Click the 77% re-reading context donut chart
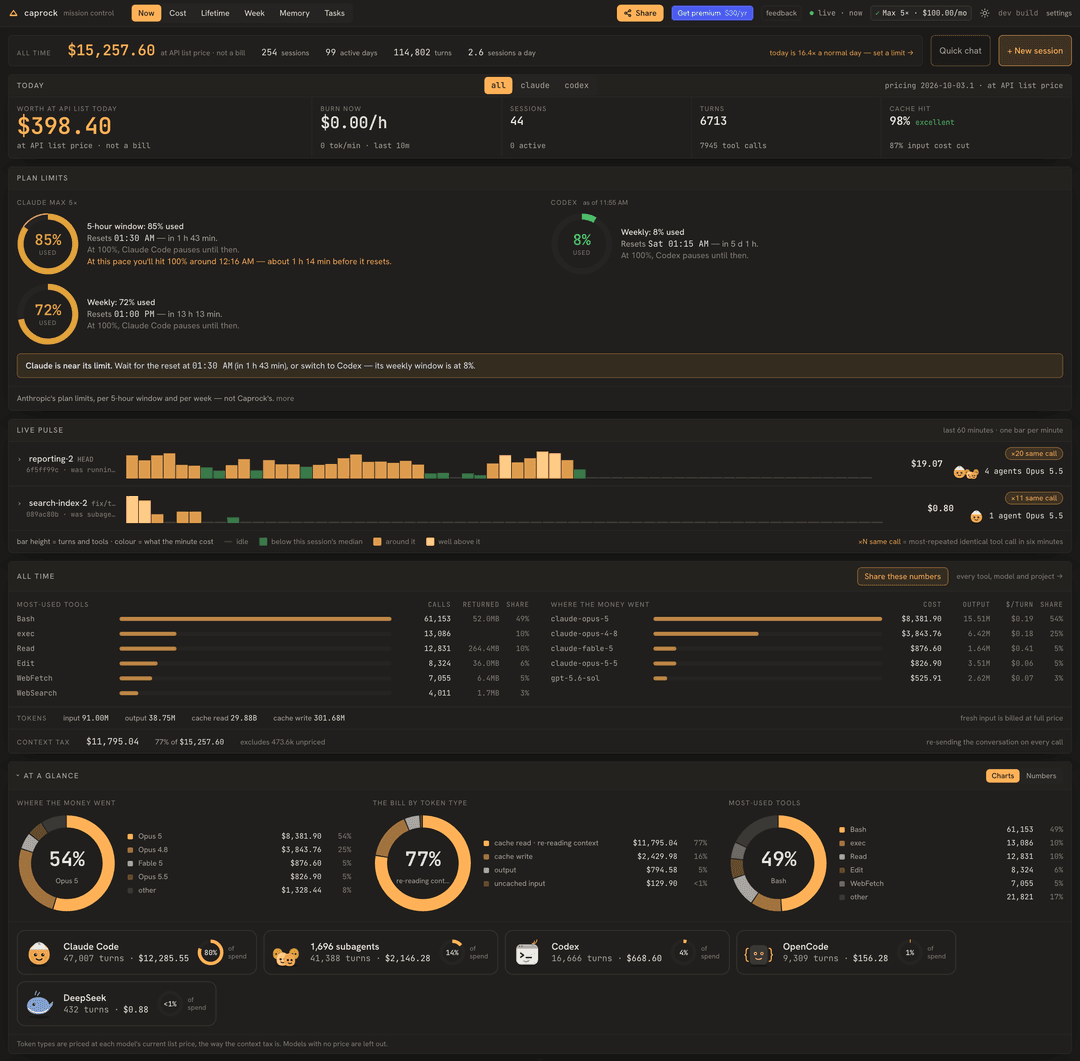 [x=422, y=863]
